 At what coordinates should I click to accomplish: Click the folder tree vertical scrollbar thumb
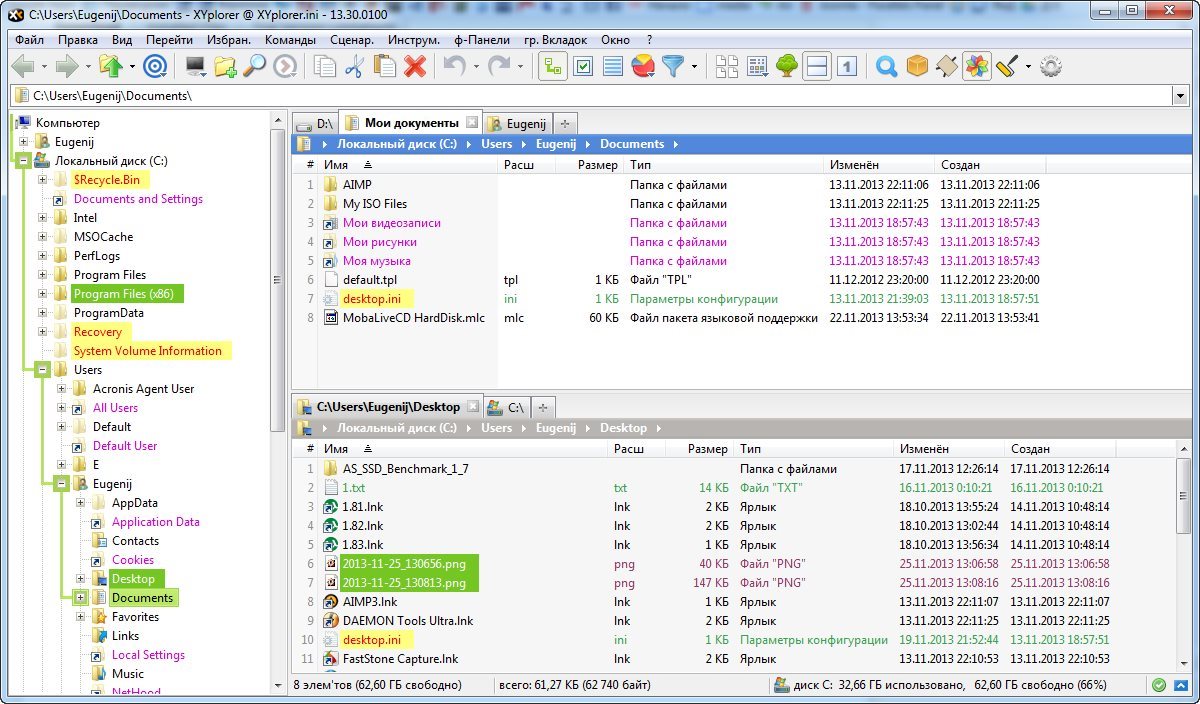point(278,281)
